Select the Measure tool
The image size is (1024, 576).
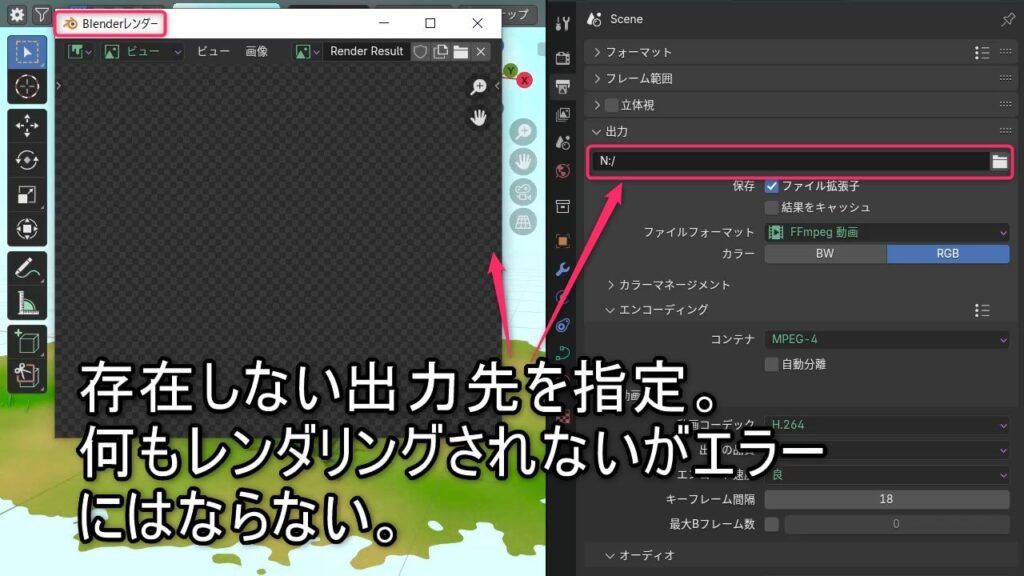click(x=27, y=302)
